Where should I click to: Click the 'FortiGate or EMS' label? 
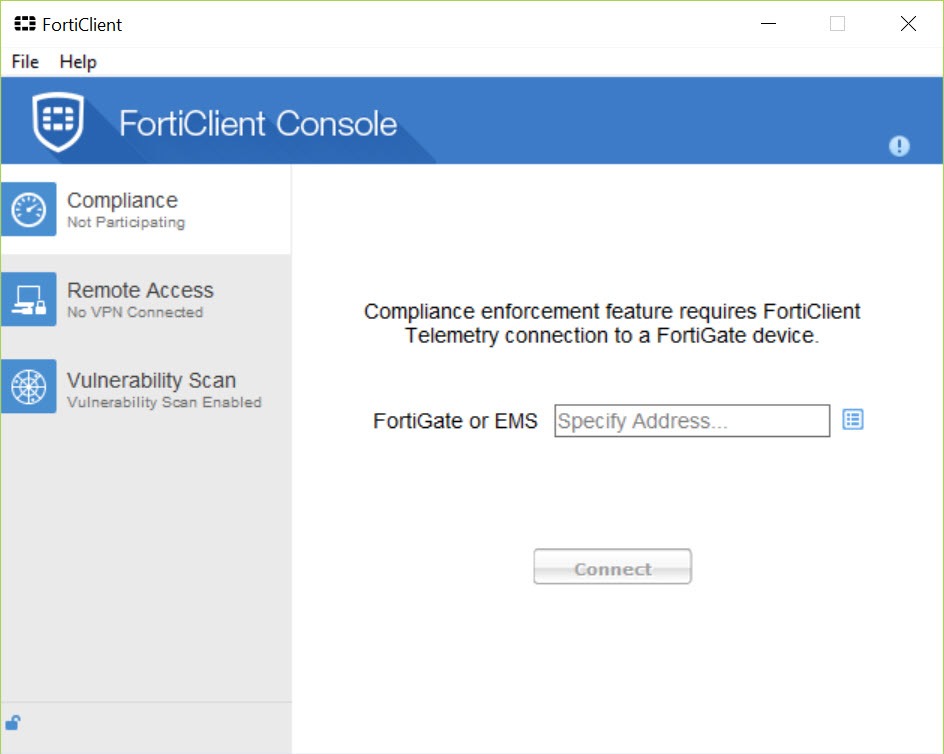455,421
